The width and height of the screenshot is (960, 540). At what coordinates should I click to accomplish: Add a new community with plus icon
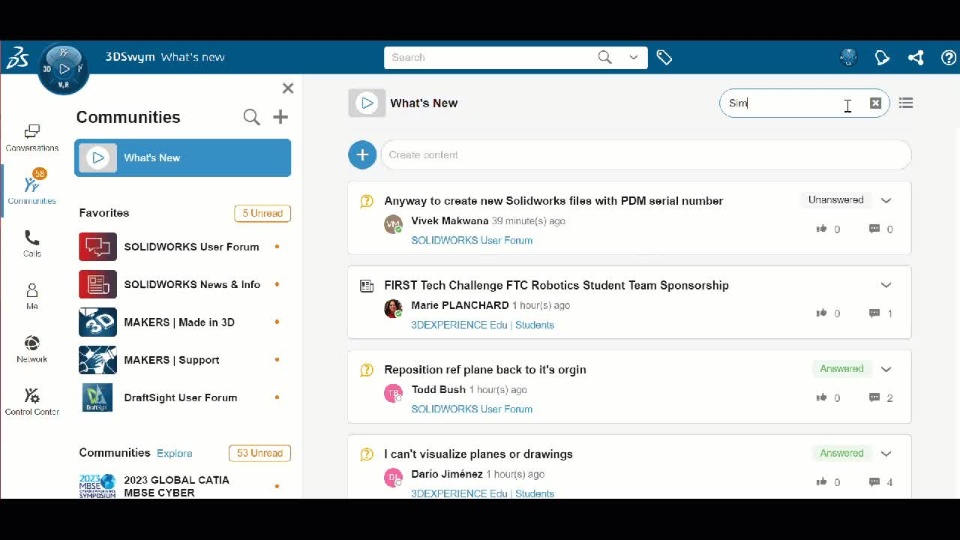(280, 117)
